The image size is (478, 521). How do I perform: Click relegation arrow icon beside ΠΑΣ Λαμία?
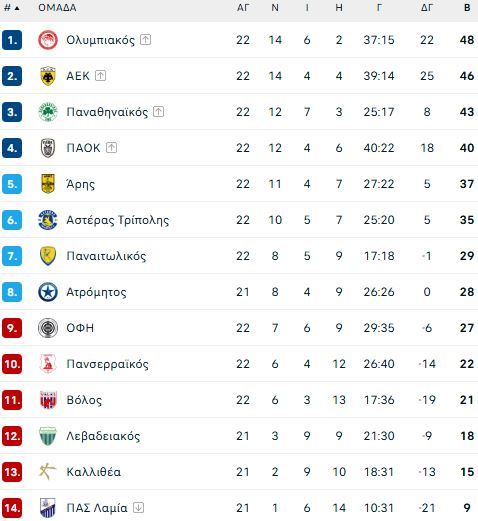138,508
